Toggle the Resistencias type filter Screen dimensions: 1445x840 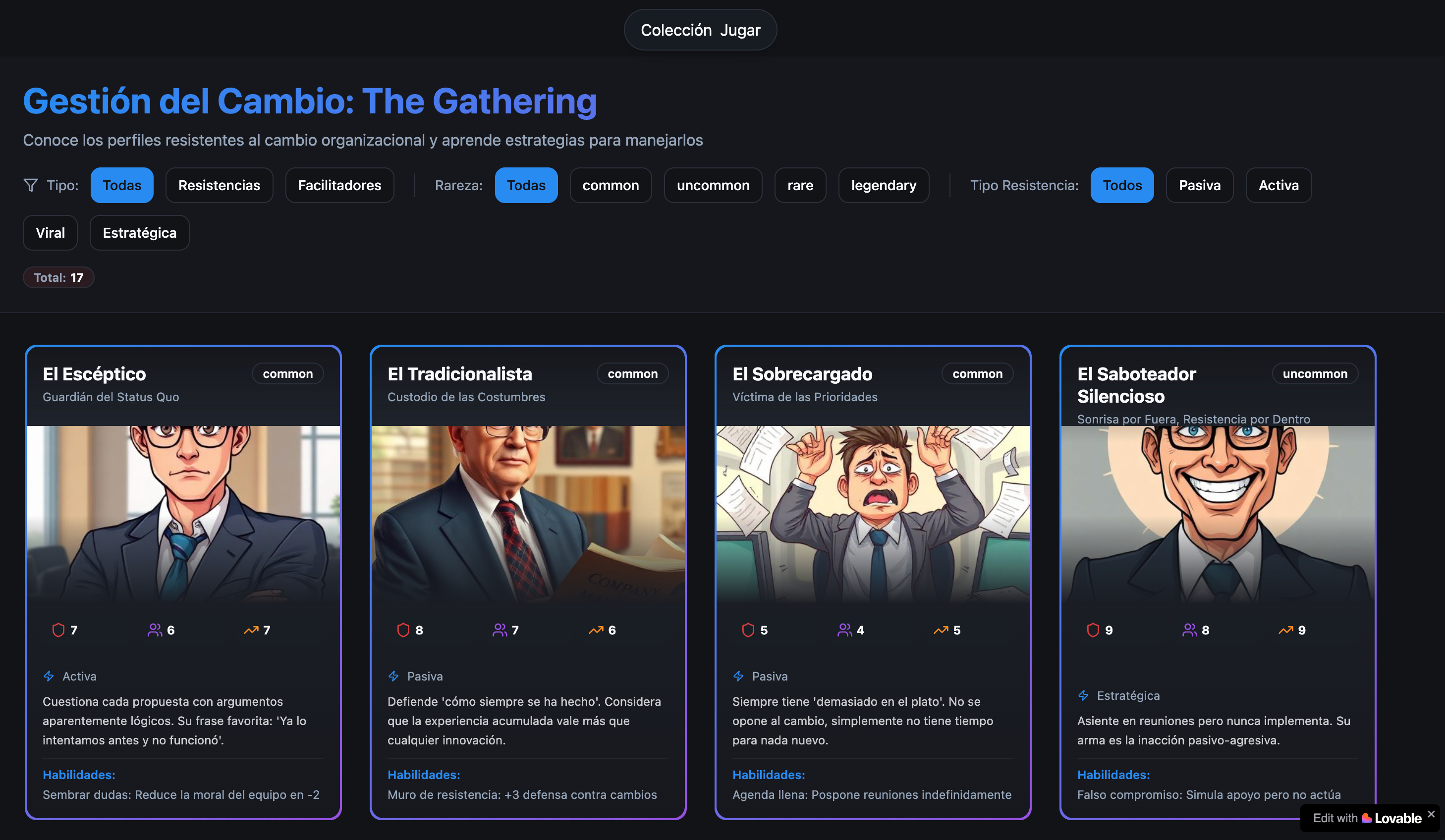click(x=219, y=185)
